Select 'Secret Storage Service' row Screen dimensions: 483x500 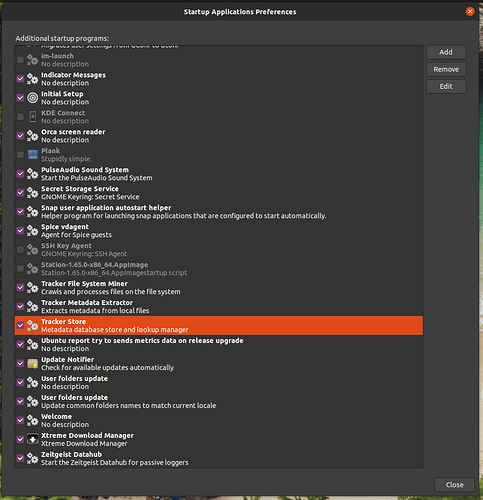219,193
